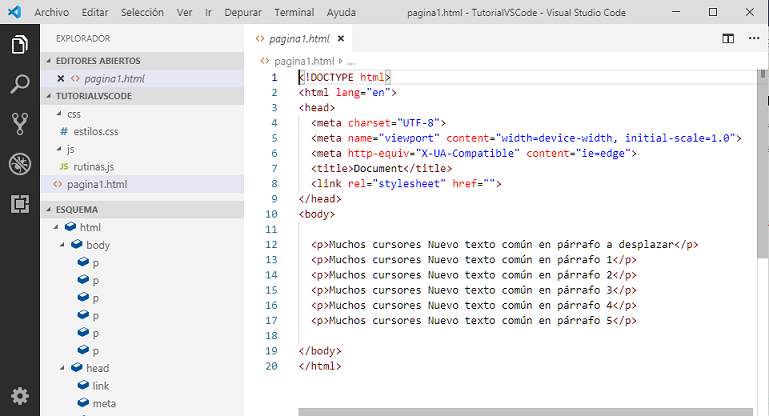Open the Terminal menu
769x416 pixels.
click(294, 12)
